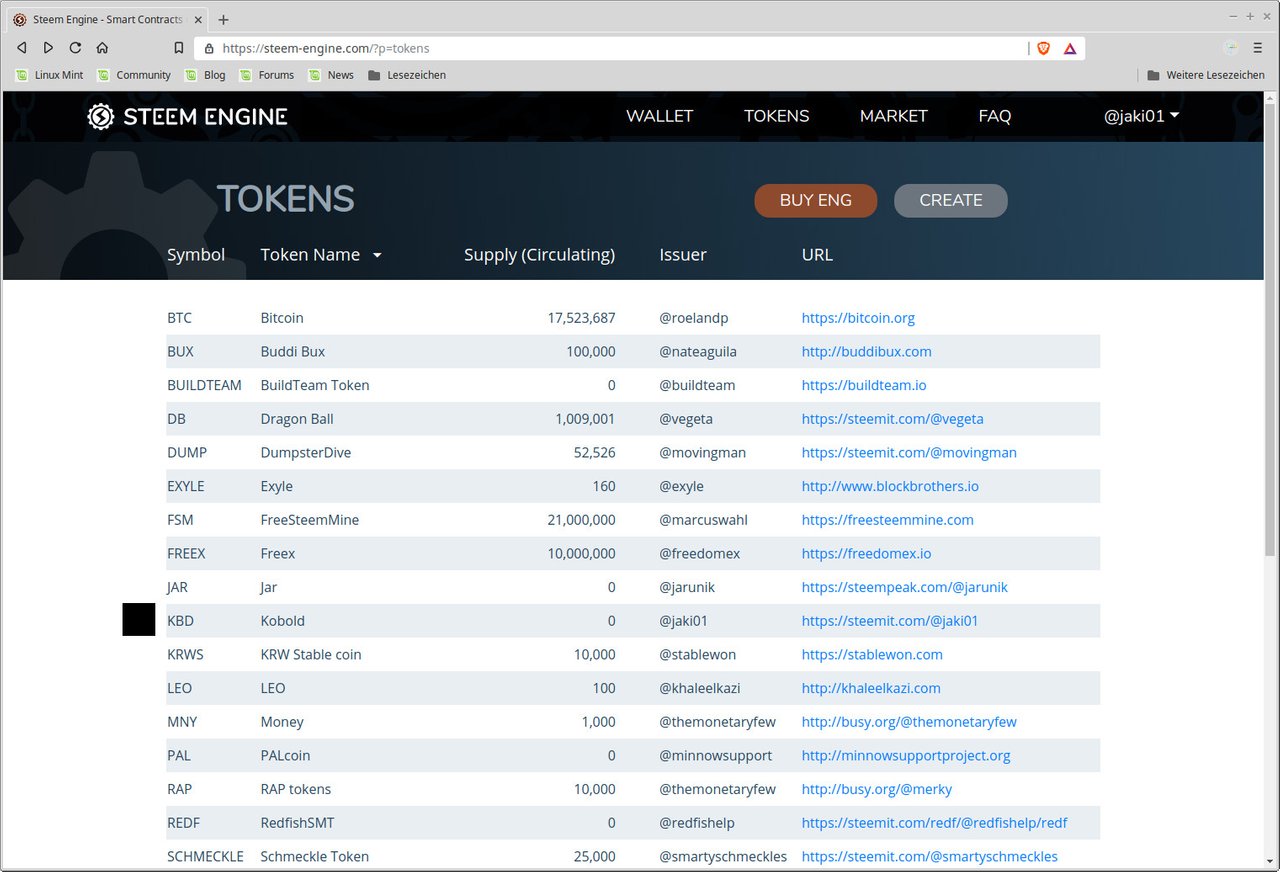This screenshot has width=1280, height=872.
Task: Open the steemit.com/@vegeta link
Action: pyautogui.click(x=892, y=419)
